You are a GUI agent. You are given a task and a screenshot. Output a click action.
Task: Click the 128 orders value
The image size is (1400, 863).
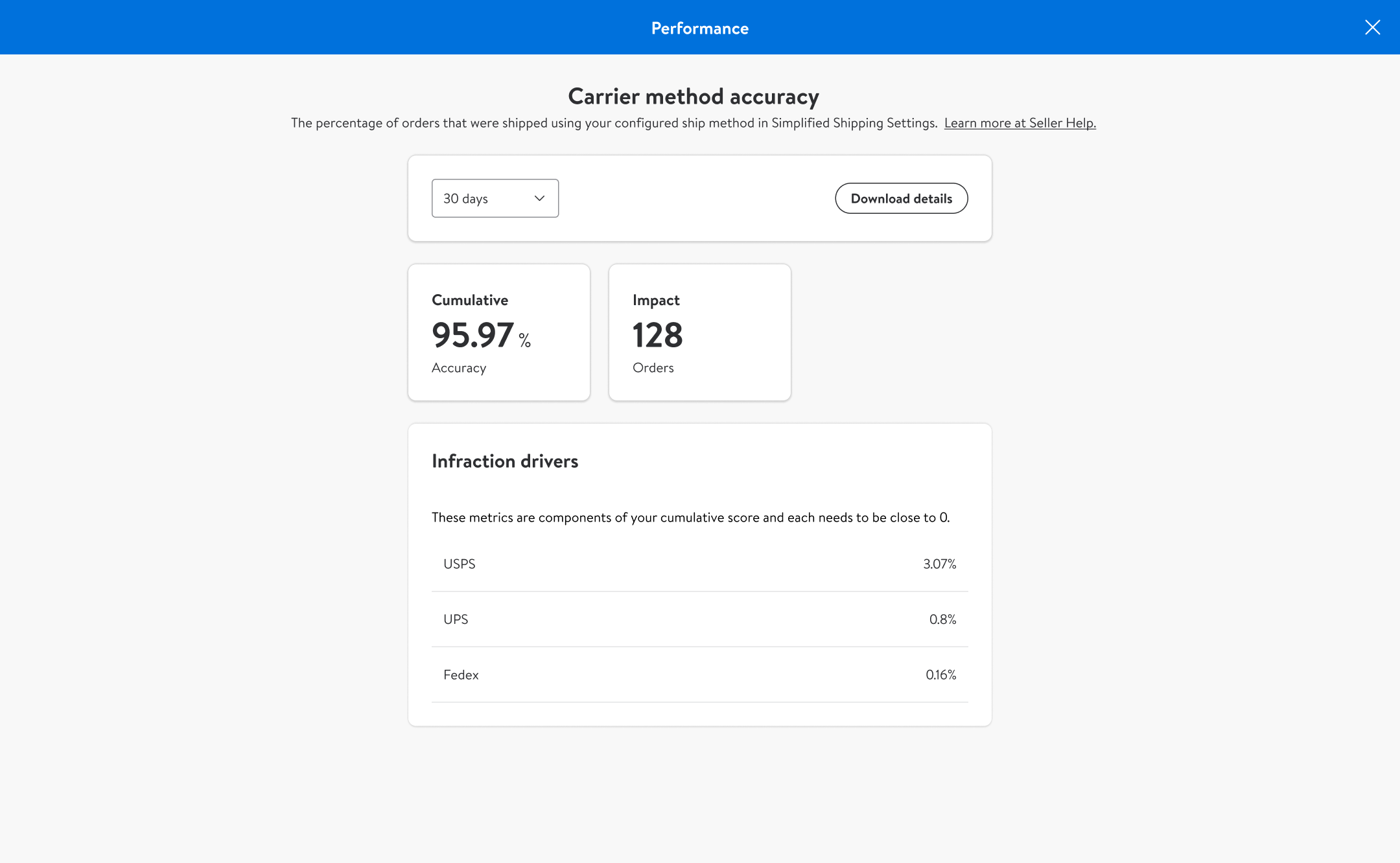(x=657, y=336)
